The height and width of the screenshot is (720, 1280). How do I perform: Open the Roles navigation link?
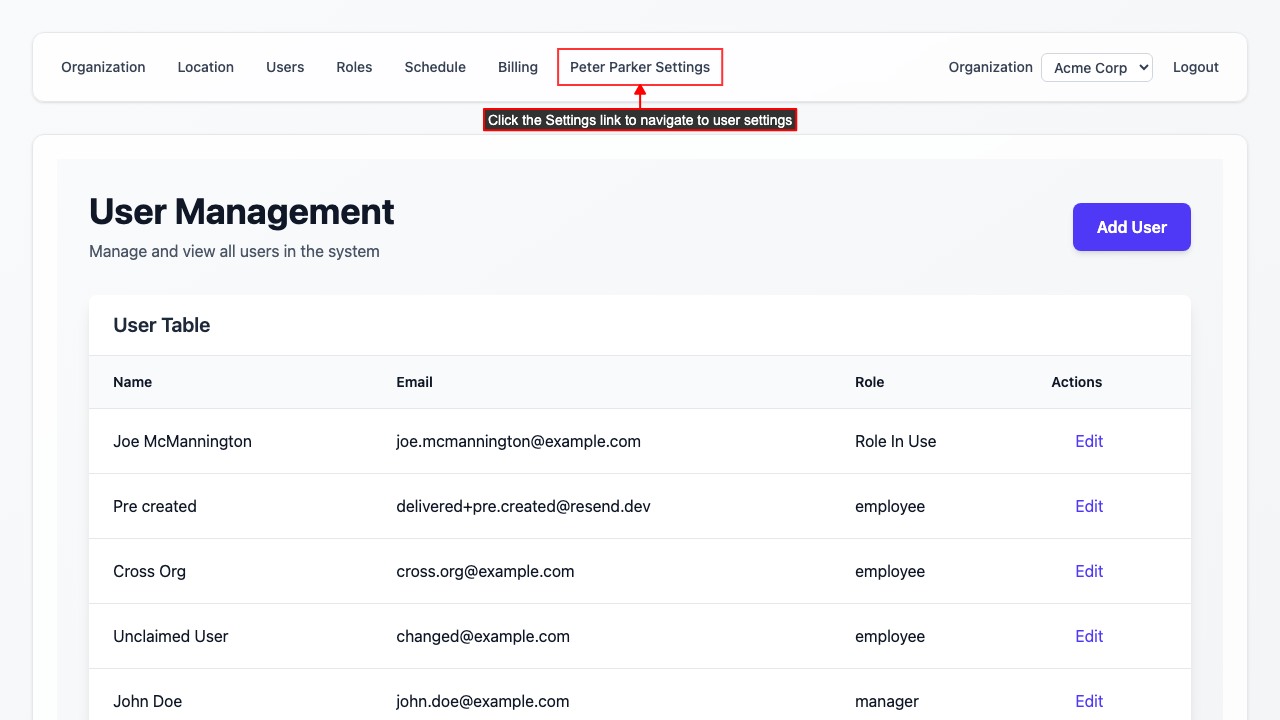coord(354,67)
